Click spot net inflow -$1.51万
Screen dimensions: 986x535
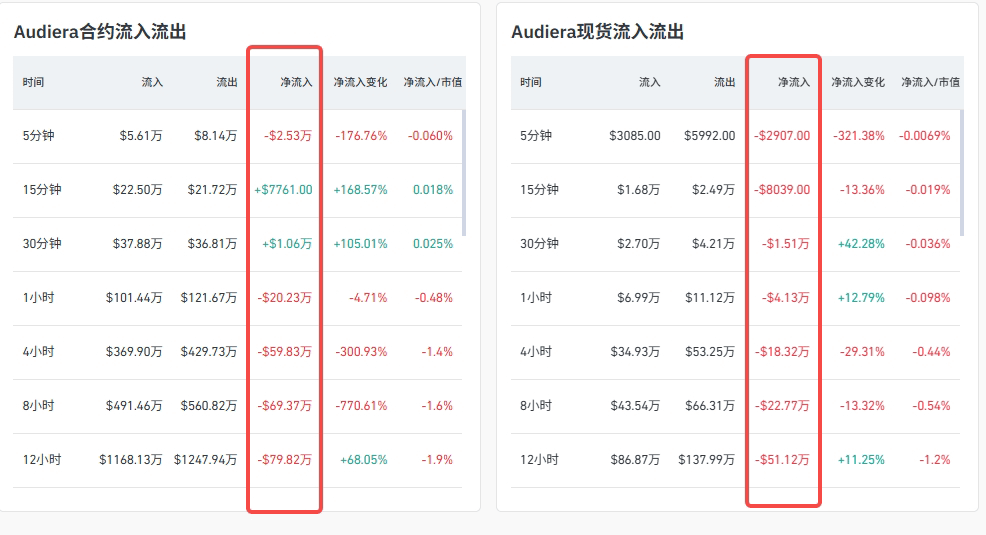tap(785, 244)
